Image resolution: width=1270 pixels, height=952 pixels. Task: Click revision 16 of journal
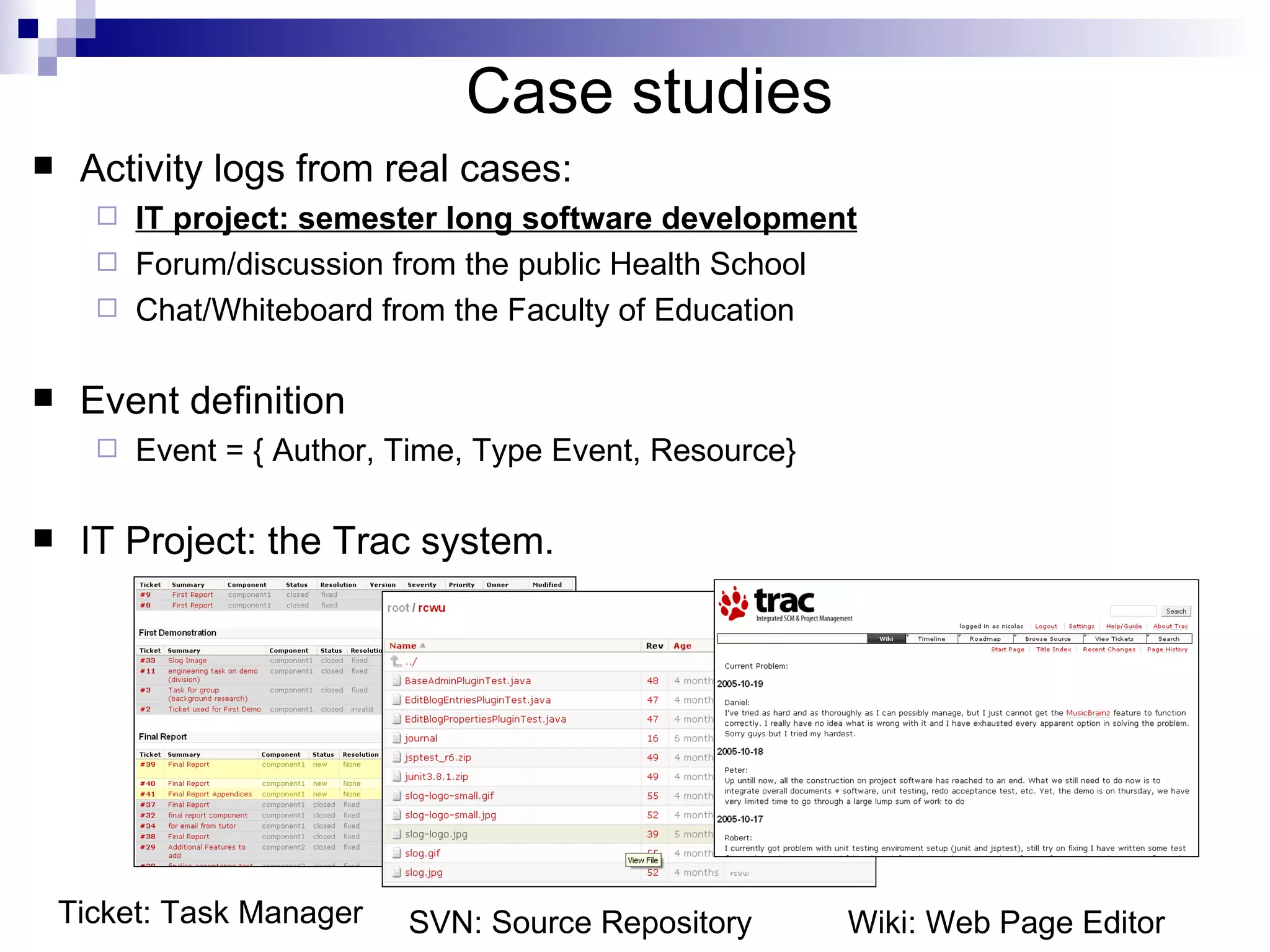coord(653,738)
